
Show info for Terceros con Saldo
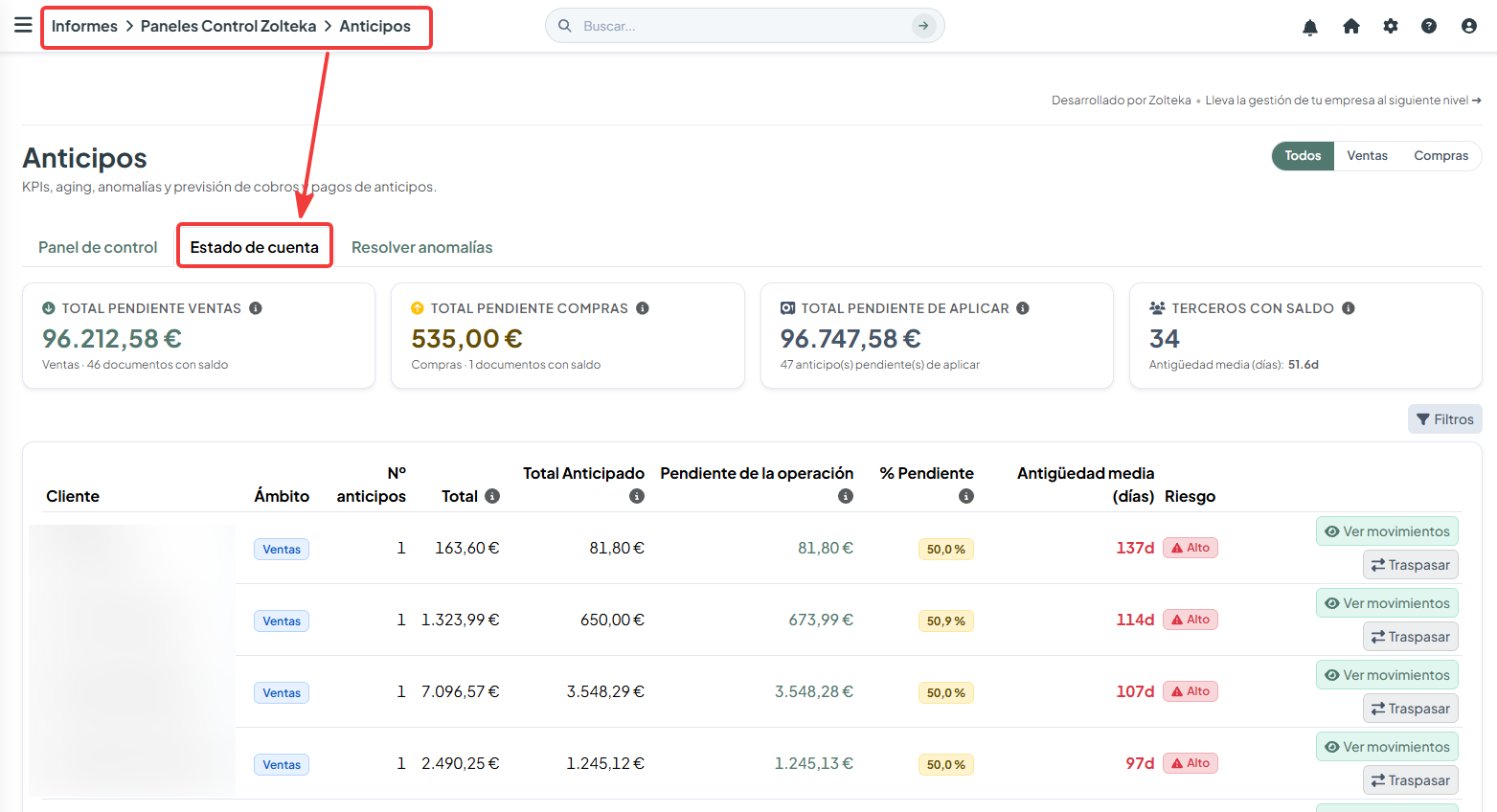[1349, 308]
